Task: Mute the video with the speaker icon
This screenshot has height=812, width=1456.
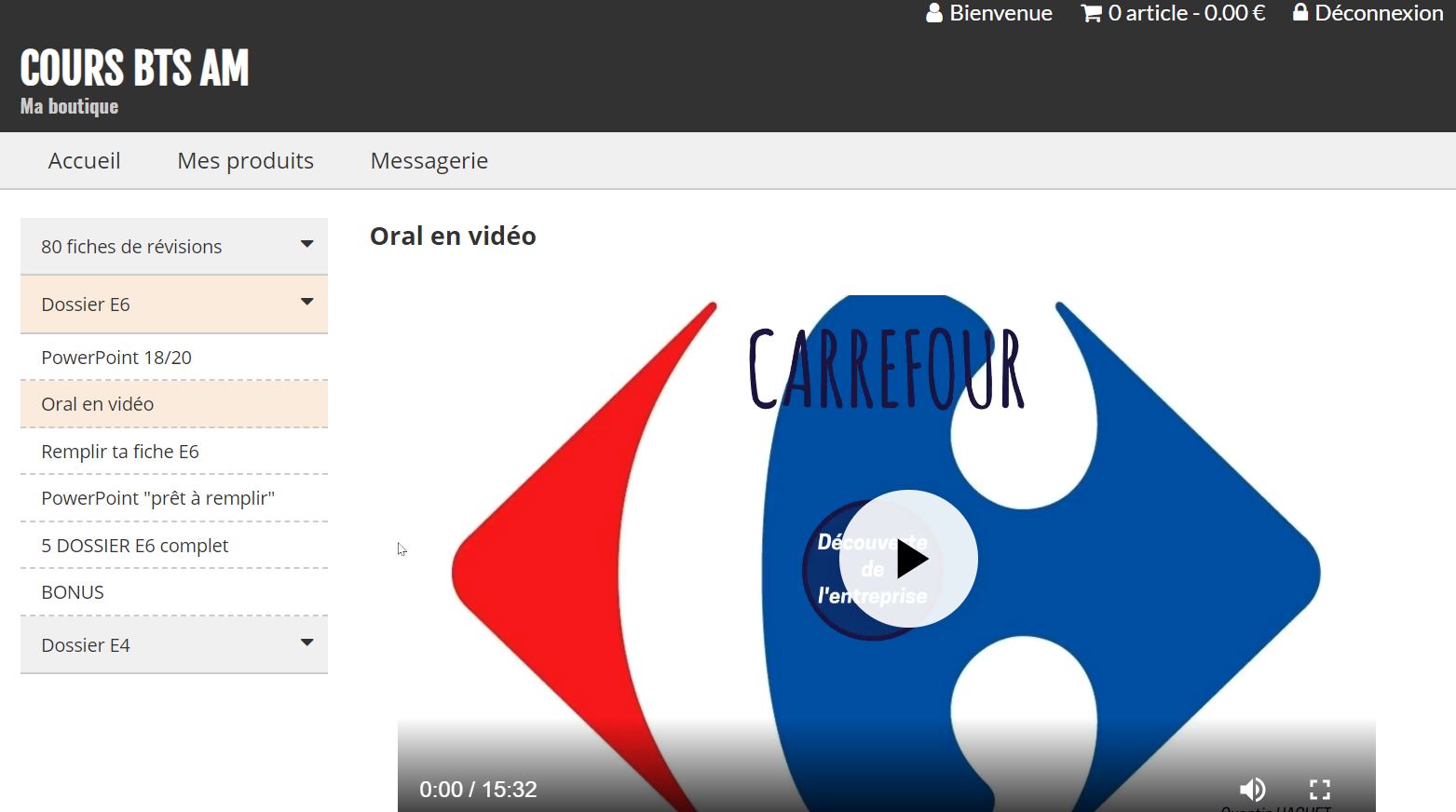Action: [x=1253, y=790]
